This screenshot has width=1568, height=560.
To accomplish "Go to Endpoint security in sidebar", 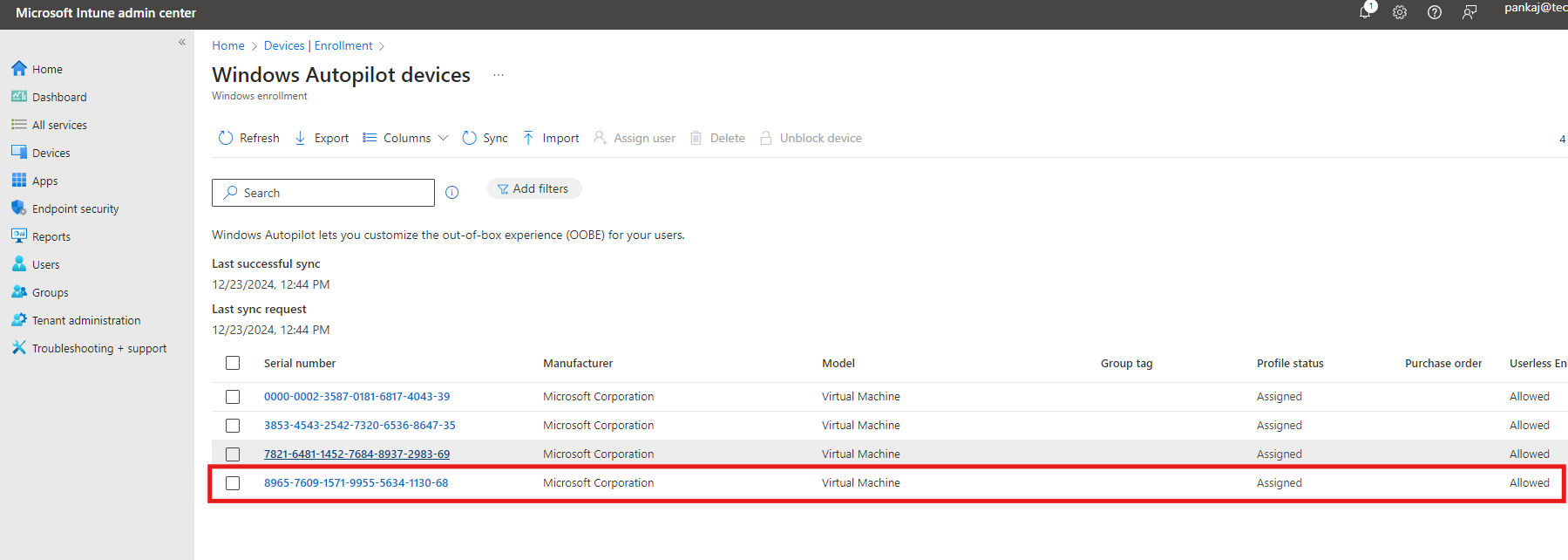I will pos(75,208).
